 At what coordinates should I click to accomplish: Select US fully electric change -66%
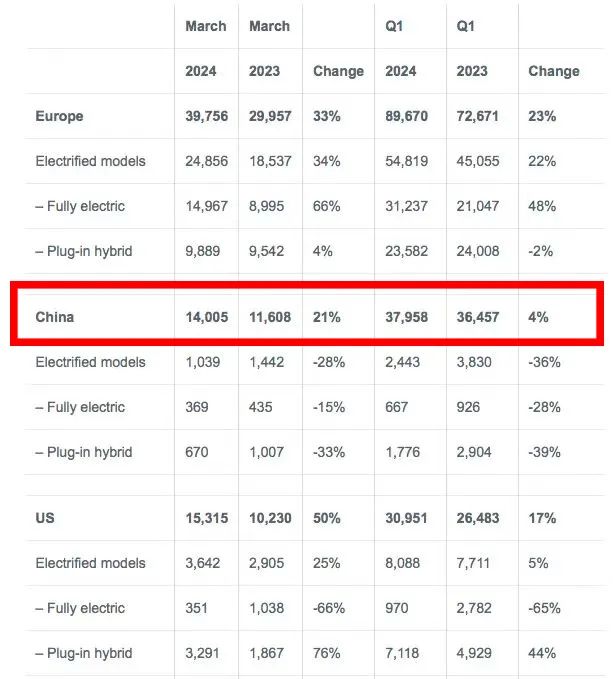coord(329,608)
